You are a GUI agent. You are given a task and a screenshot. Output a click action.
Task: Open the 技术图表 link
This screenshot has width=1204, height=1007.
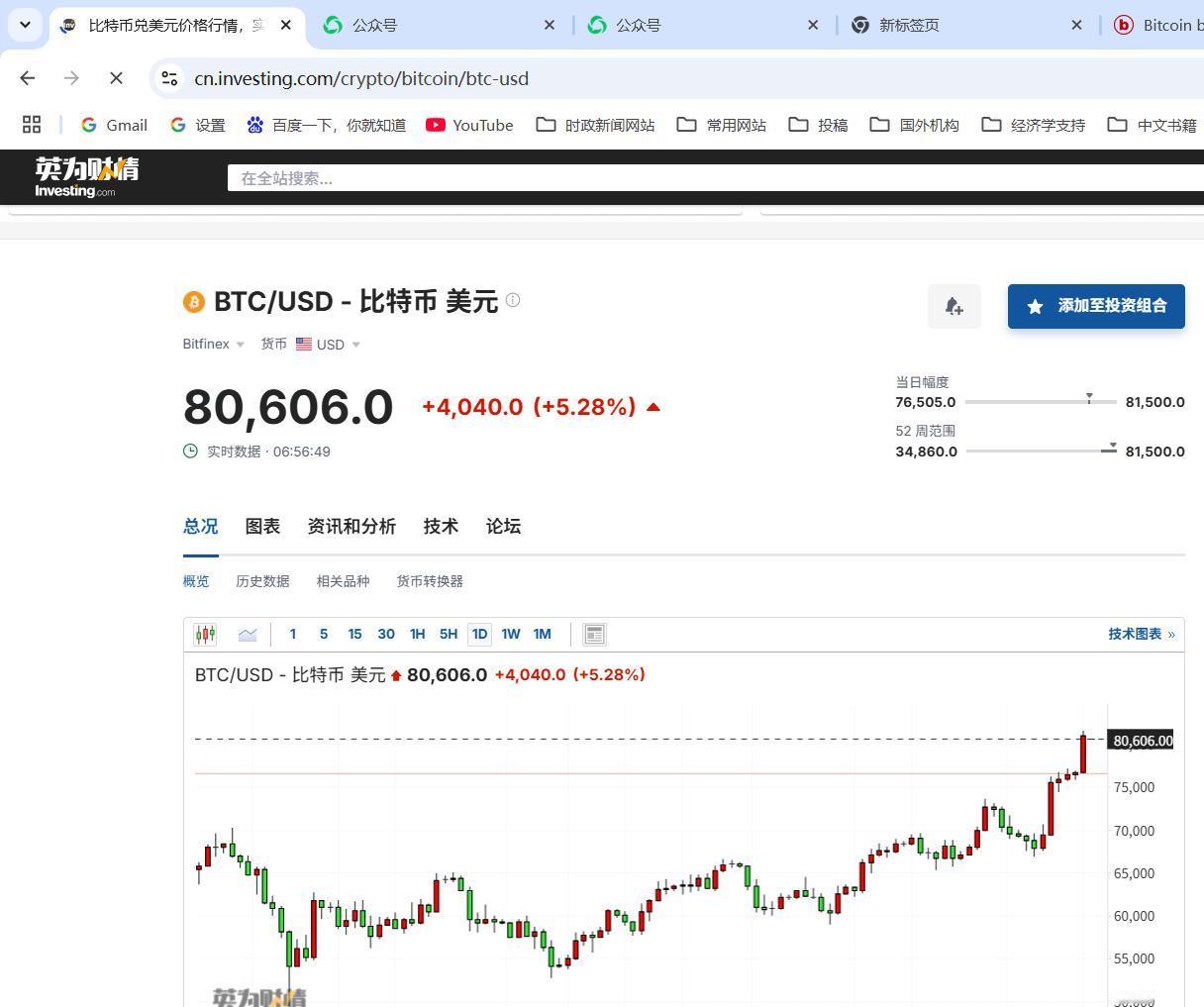tap(1142, 635)
